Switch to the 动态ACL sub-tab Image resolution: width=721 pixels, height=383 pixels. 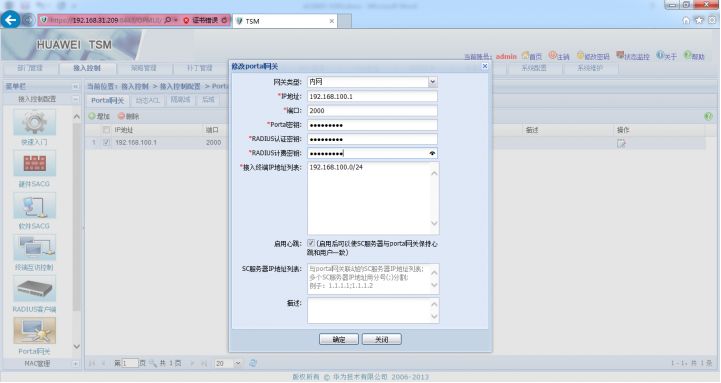point(148,100)
